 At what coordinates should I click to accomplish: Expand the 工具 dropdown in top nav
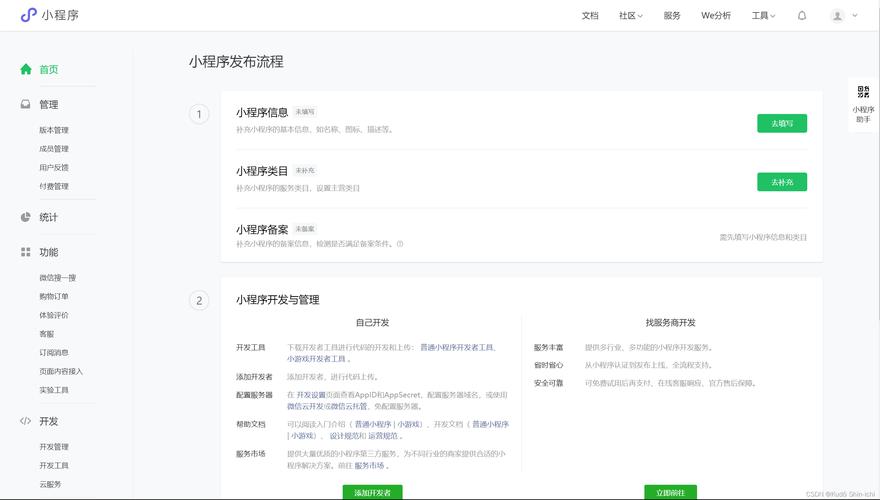click(763, 16)
